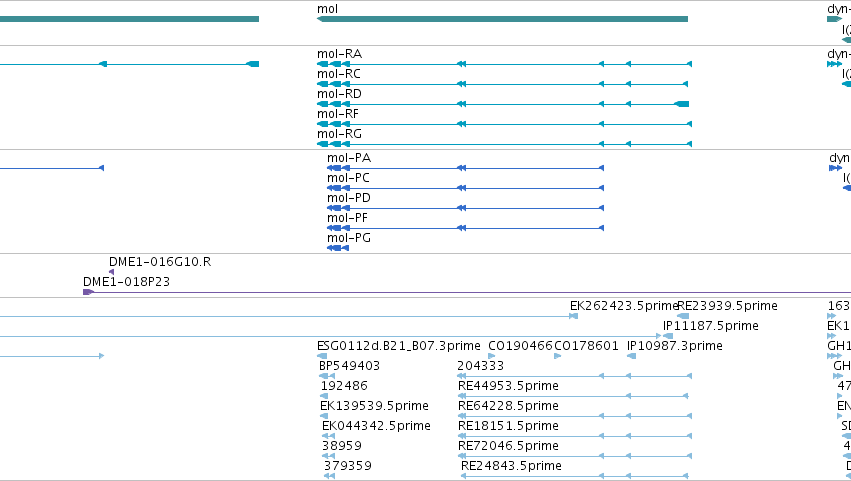
Task: Select the mol-RA transcript label
Action: 339,54
